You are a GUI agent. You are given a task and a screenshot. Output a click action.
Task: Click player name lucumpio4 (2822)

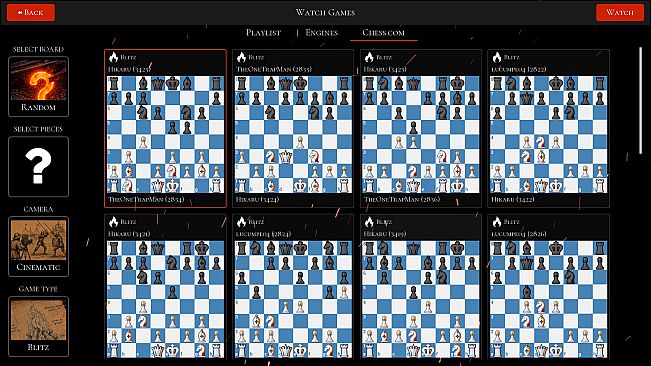click(519, 69)
